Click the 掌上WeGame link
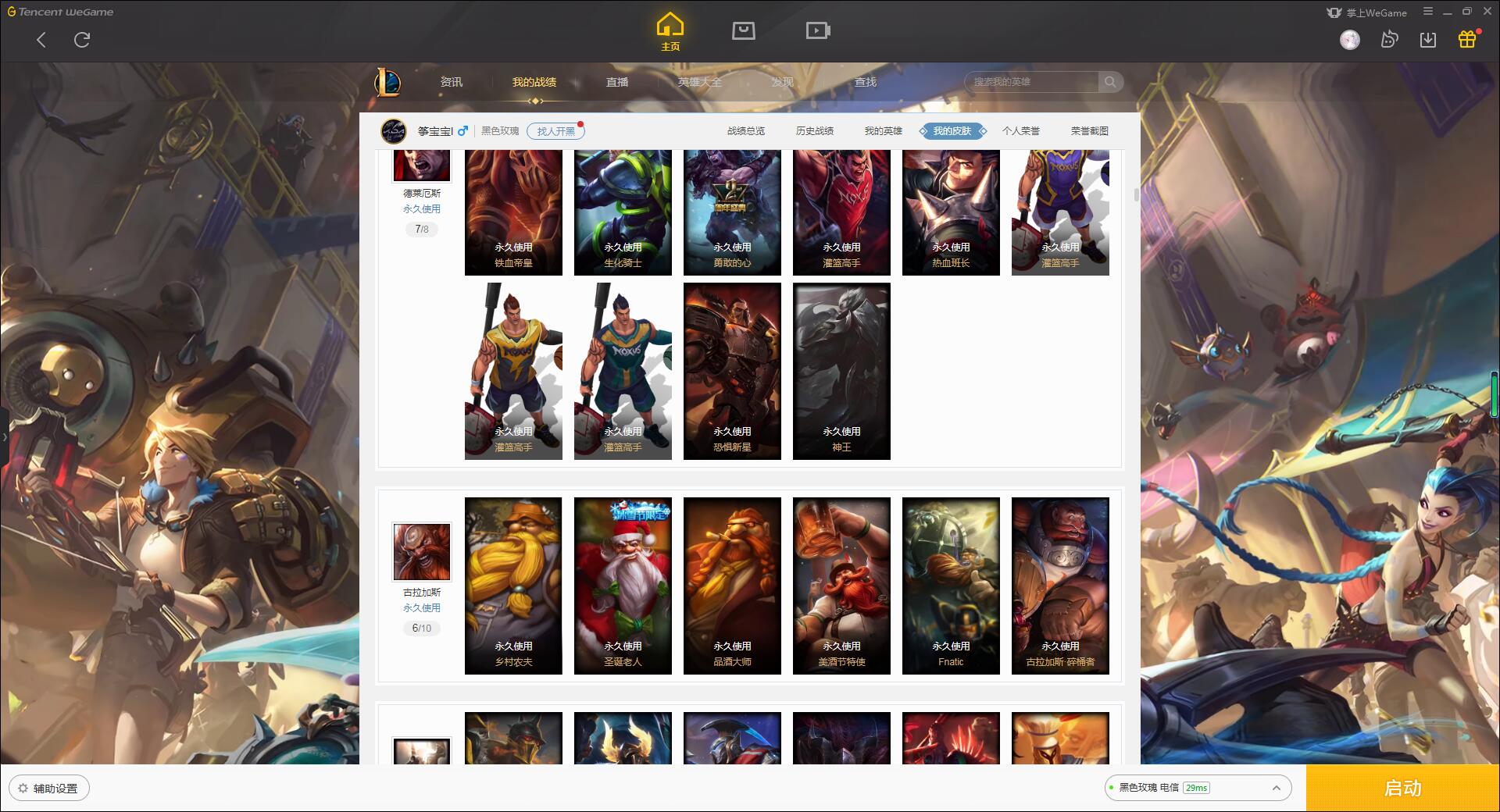Viewport: 1500px width, 812px height. tap(1377, 12)
